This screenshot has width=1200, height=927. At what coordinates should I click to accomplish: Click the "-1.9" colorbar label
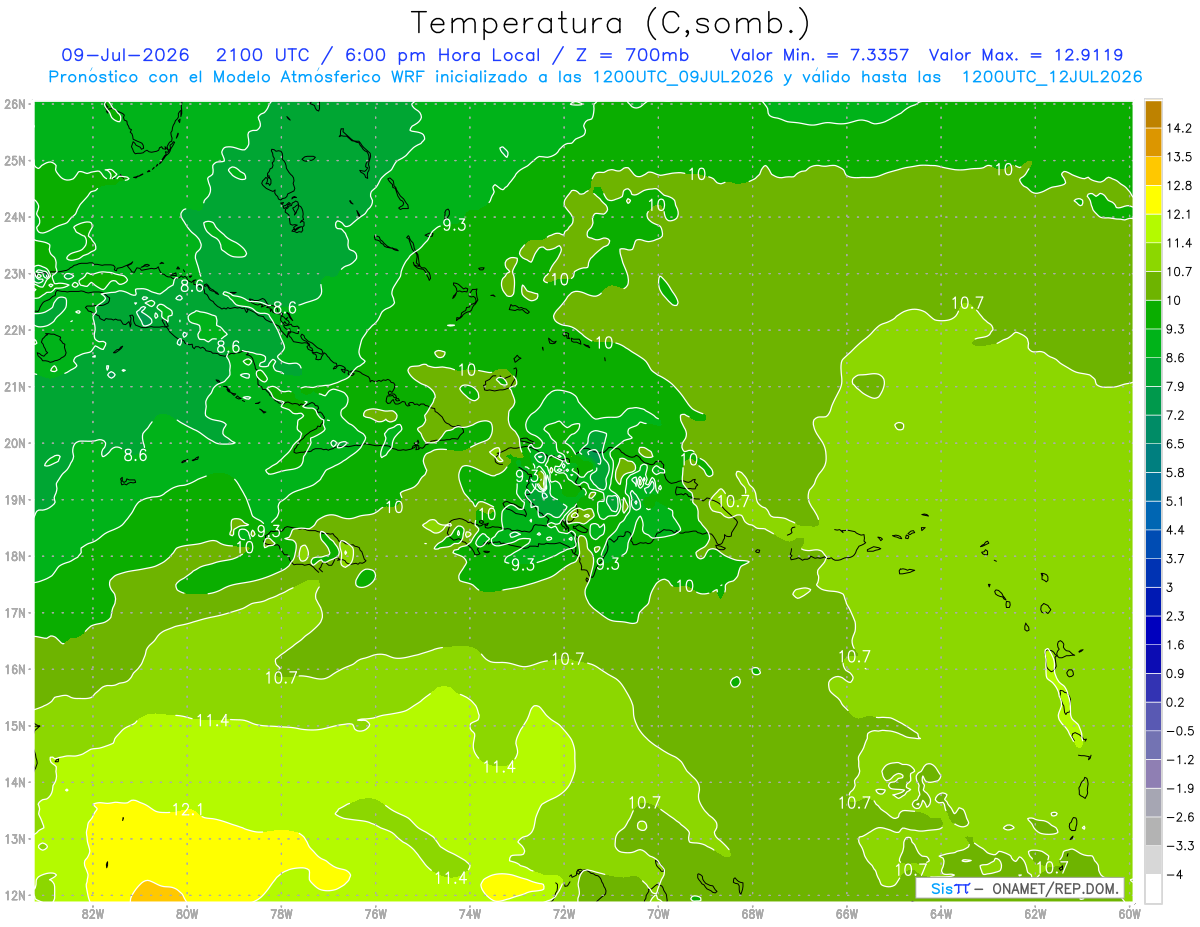1179,787
